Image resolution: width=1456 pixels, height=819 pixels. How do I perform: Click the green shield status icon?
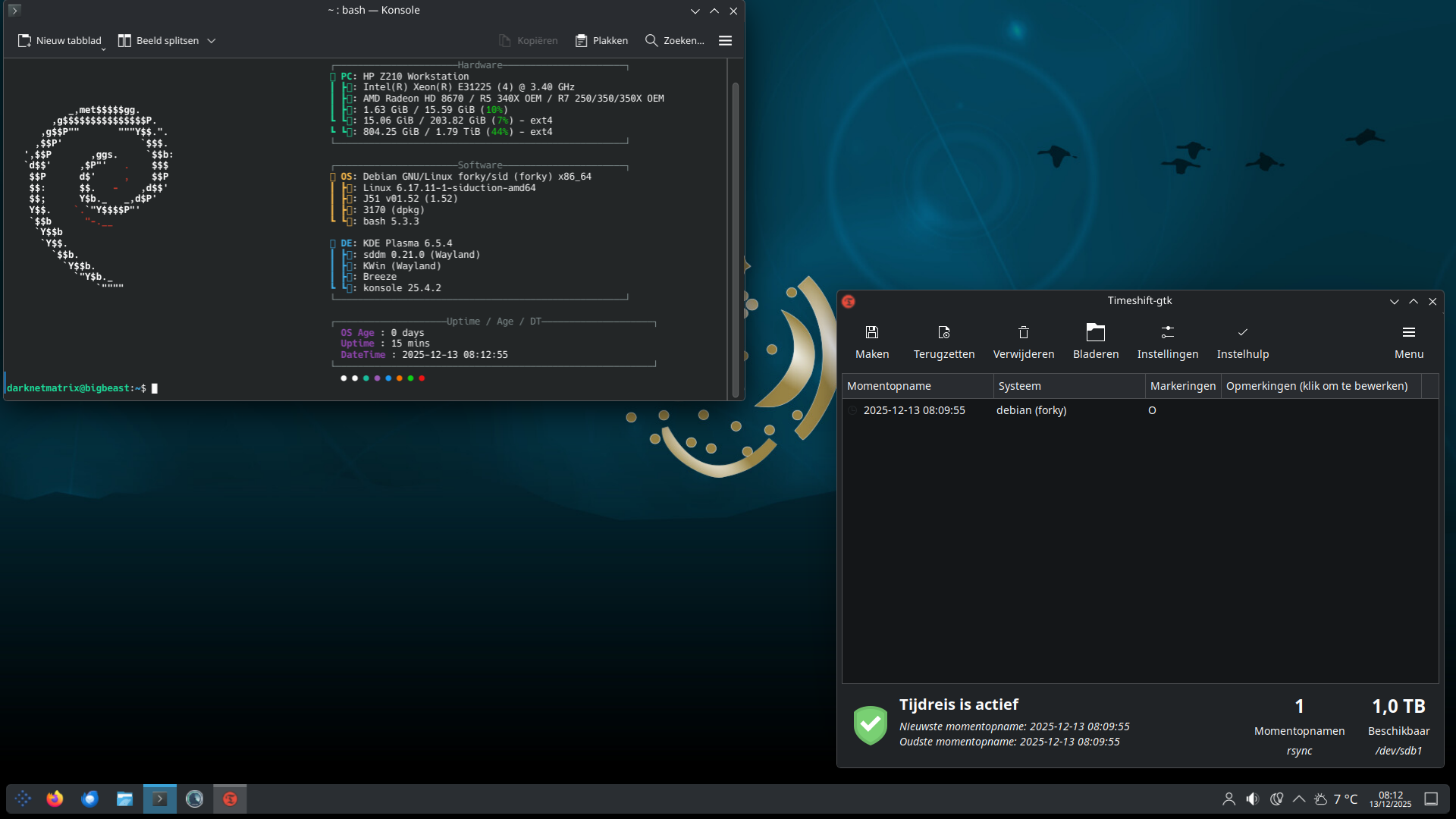(x=871, y=725)
